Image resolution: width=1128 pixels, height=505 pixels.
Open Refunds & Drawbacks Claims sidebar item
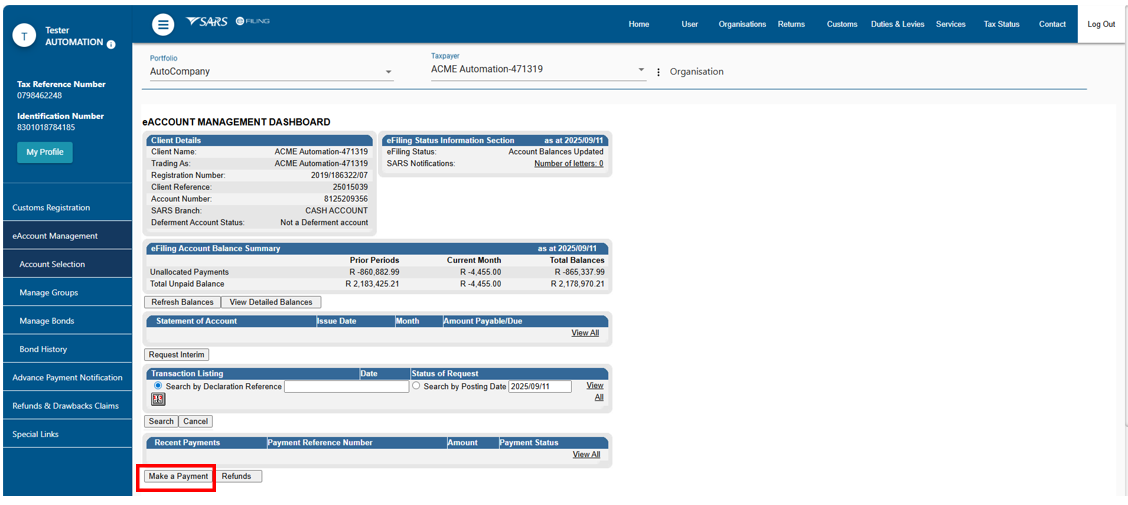pos(65,406)
